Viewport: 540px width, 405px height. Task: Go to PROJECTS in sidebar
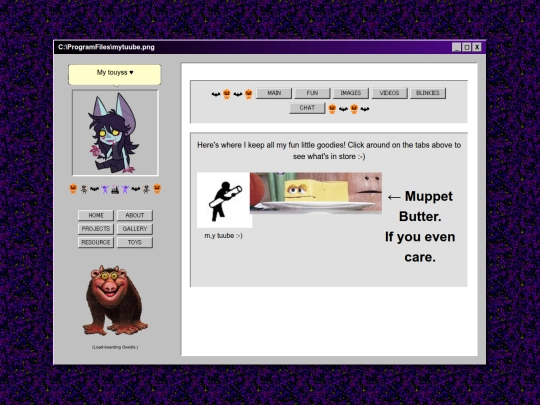point(96,229)
